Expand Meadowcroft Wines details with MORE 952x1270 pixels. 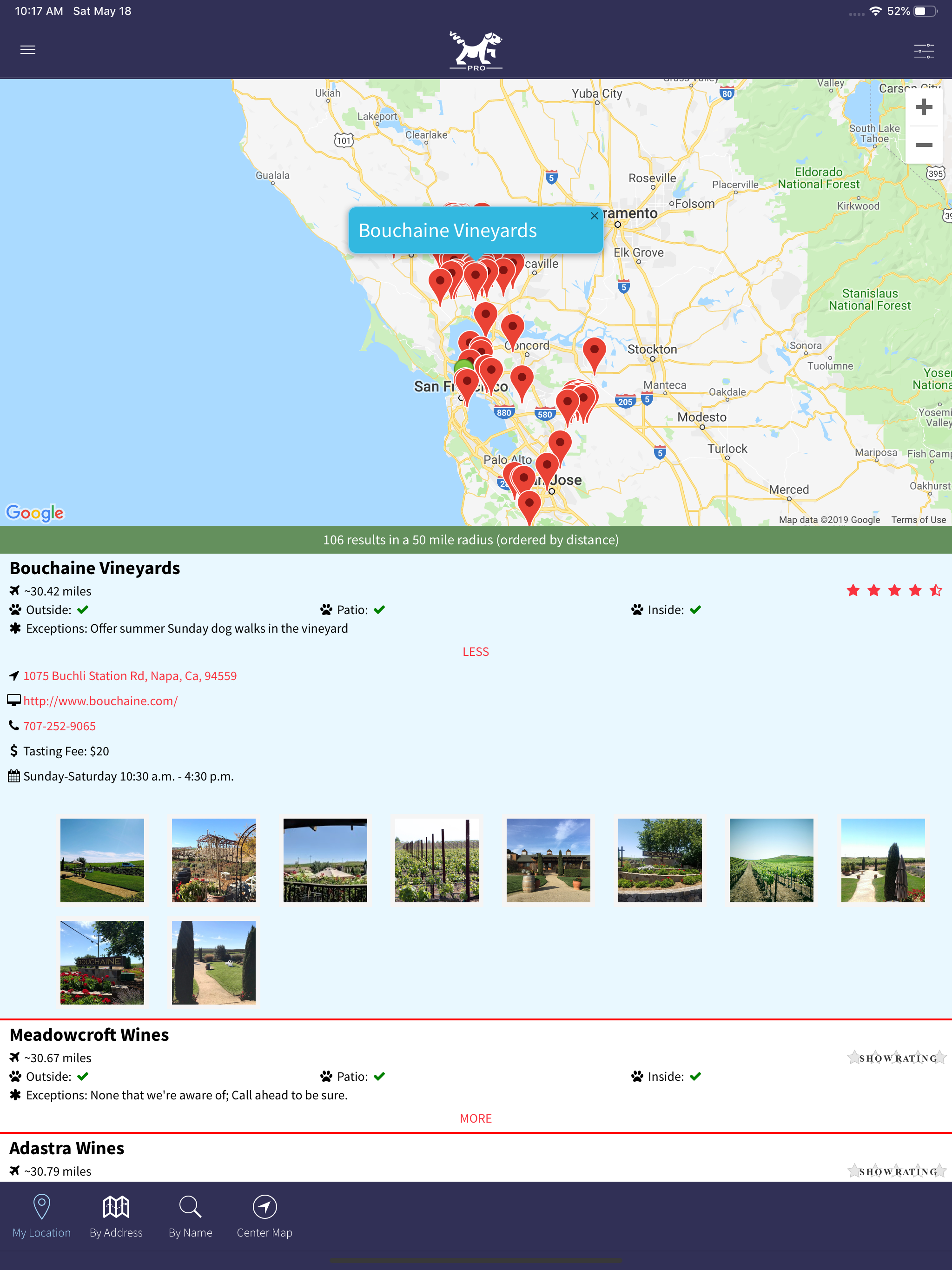point(476,1118)
